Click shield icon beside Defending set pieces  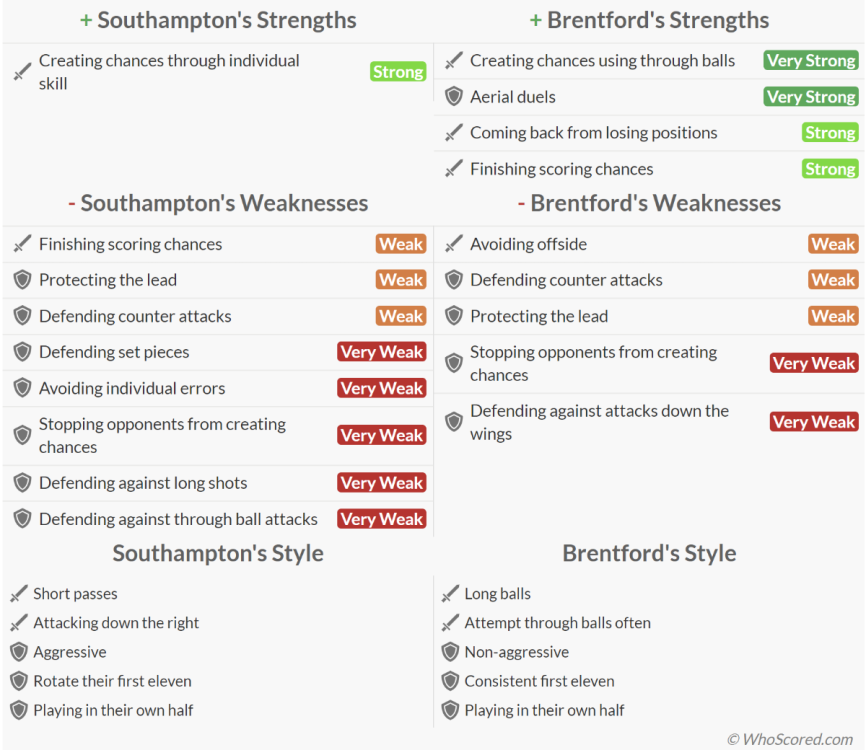22,352
